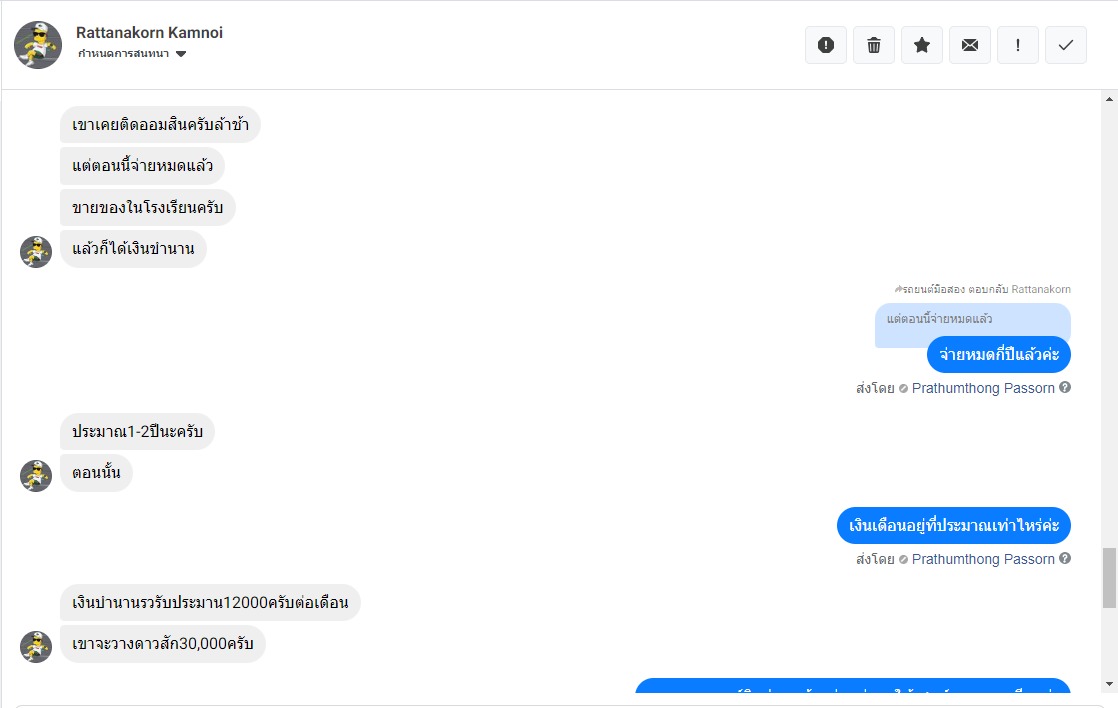Click message bubble mentioning 12000 per month

210,602
